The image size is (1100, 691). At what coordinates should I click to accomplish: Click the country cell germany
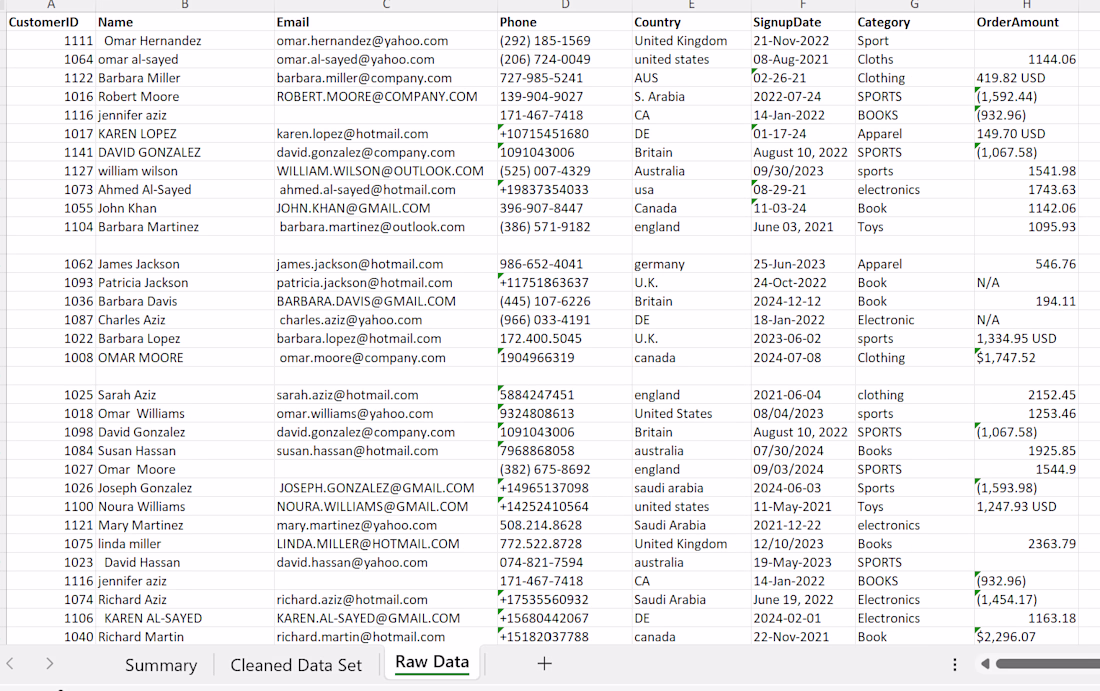(x=691, y=264)
